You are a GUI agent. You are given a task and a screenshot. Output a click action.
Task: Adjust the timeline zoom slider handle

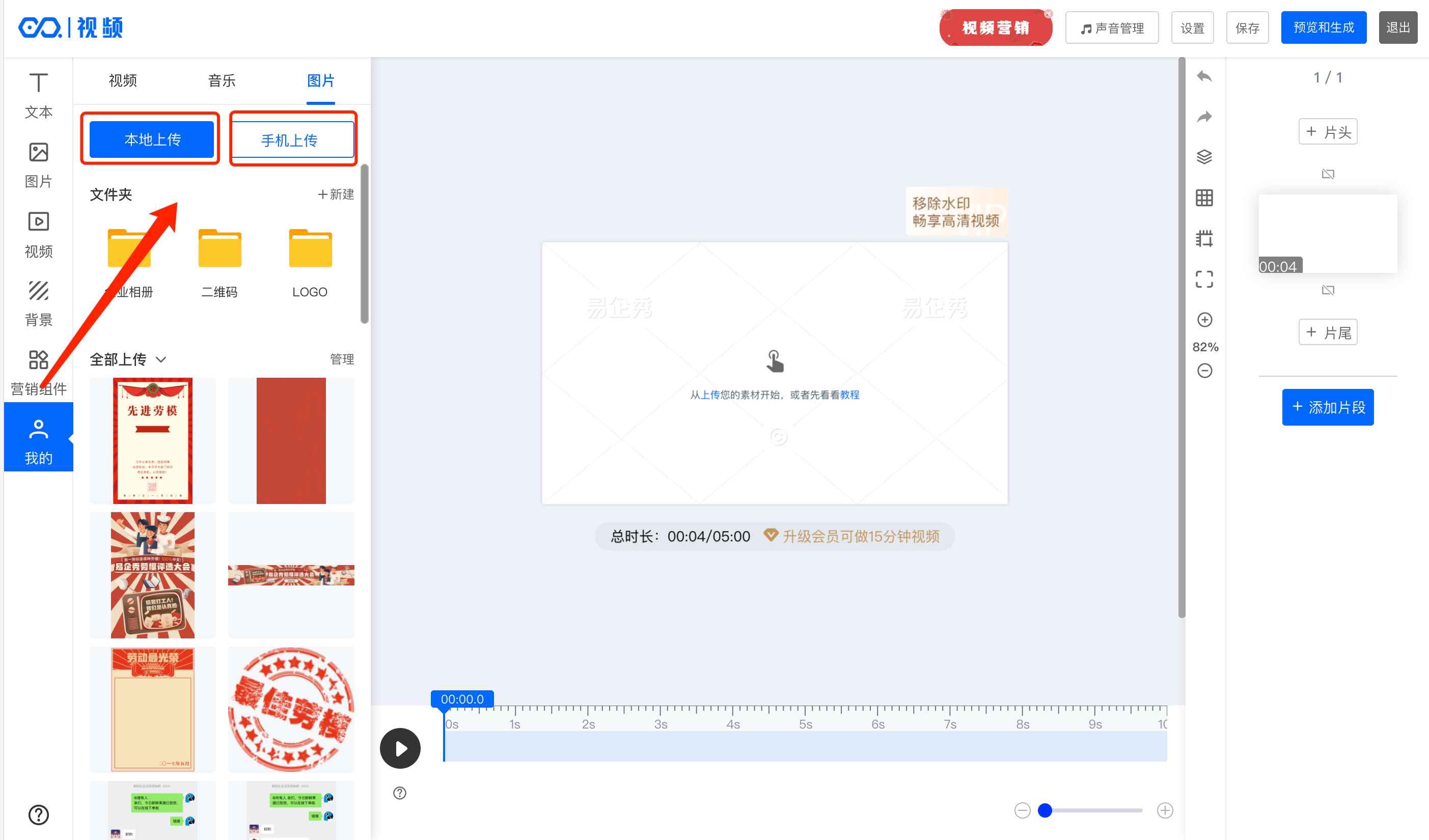pyautogui.click(x=1045, y=810)
